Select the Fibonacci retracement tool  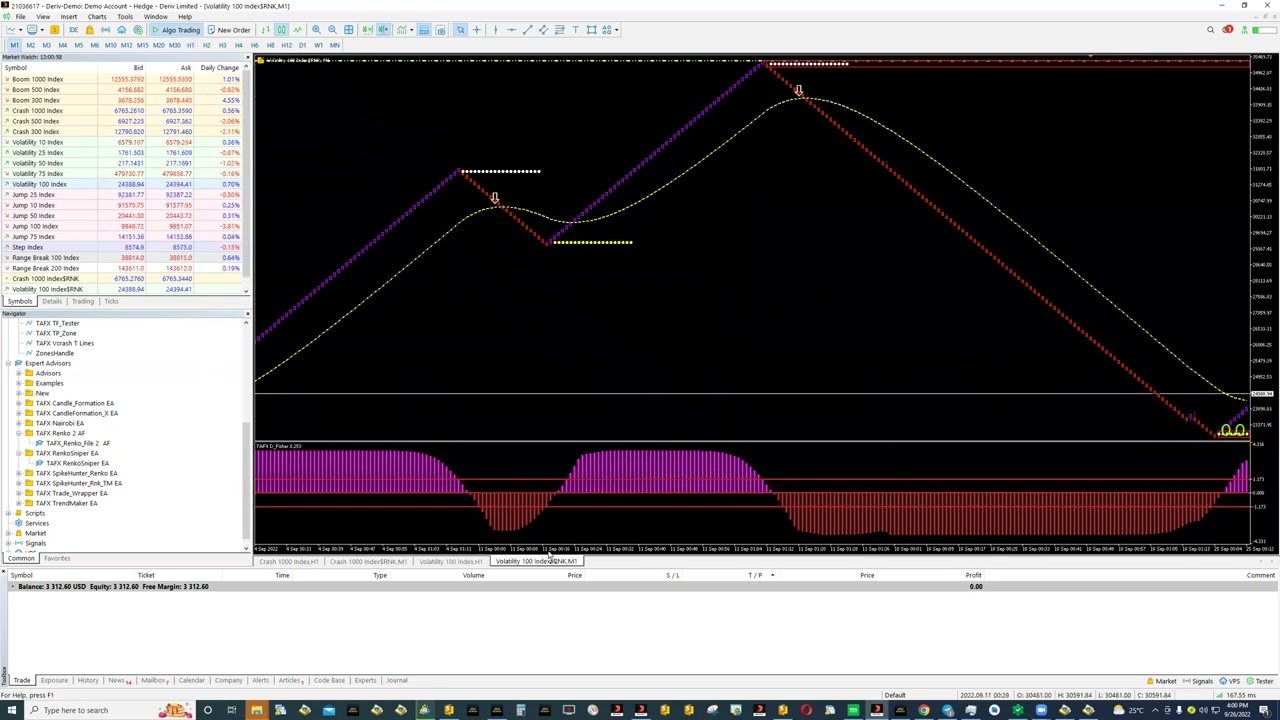(x=559, y=30)
